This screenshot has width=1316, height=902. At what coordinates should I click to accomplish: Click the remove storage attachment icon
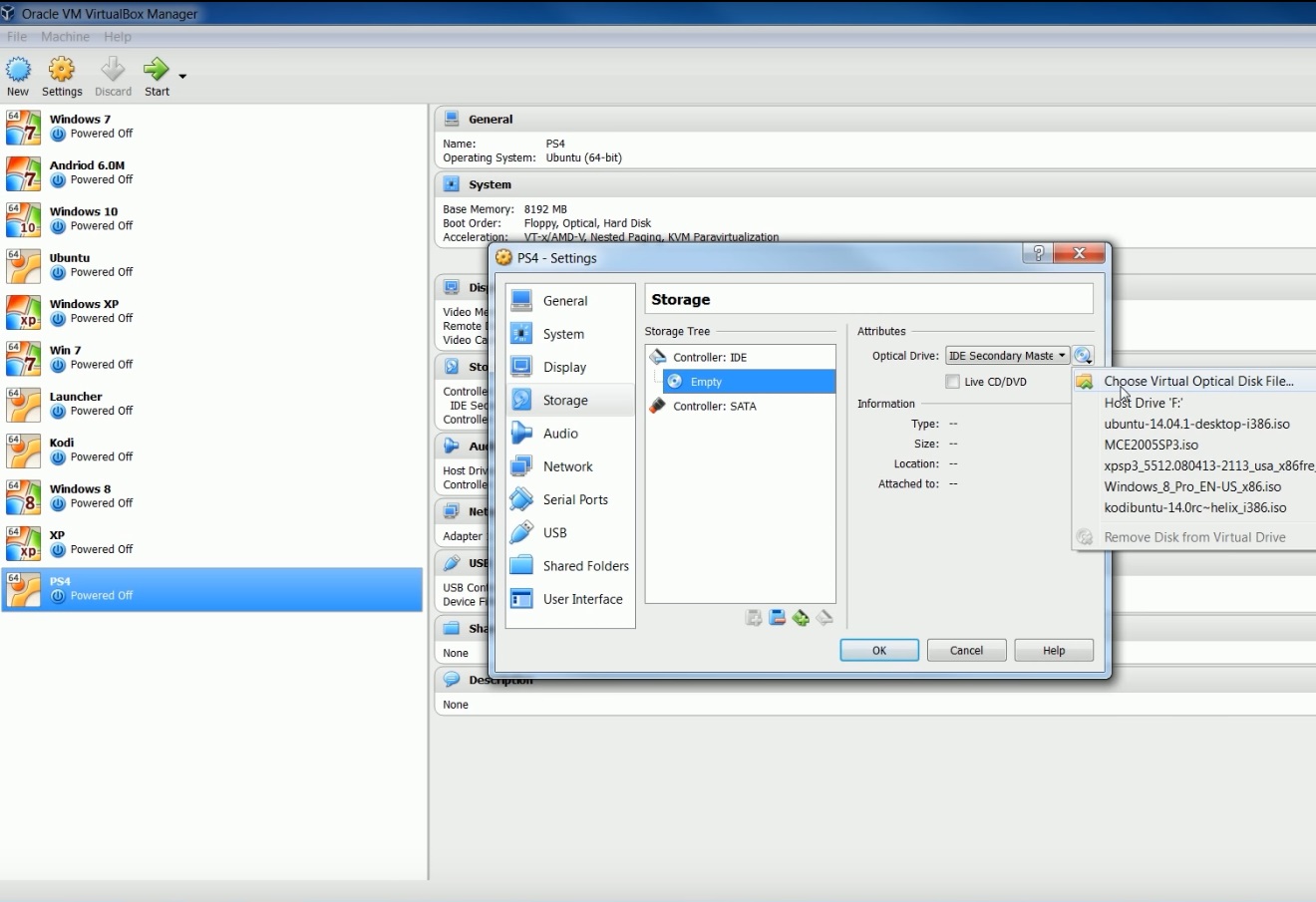824,618
